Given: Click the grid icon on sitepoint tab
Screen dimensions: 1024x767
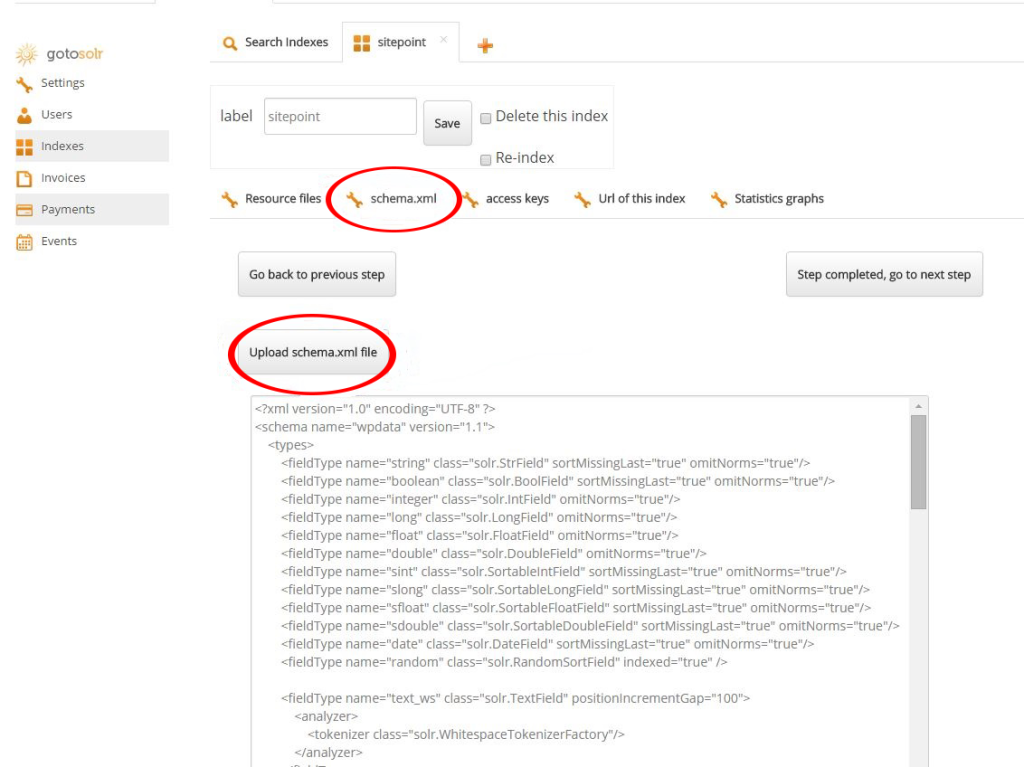Looking at the screenshot, I should [x=361, y=43].
